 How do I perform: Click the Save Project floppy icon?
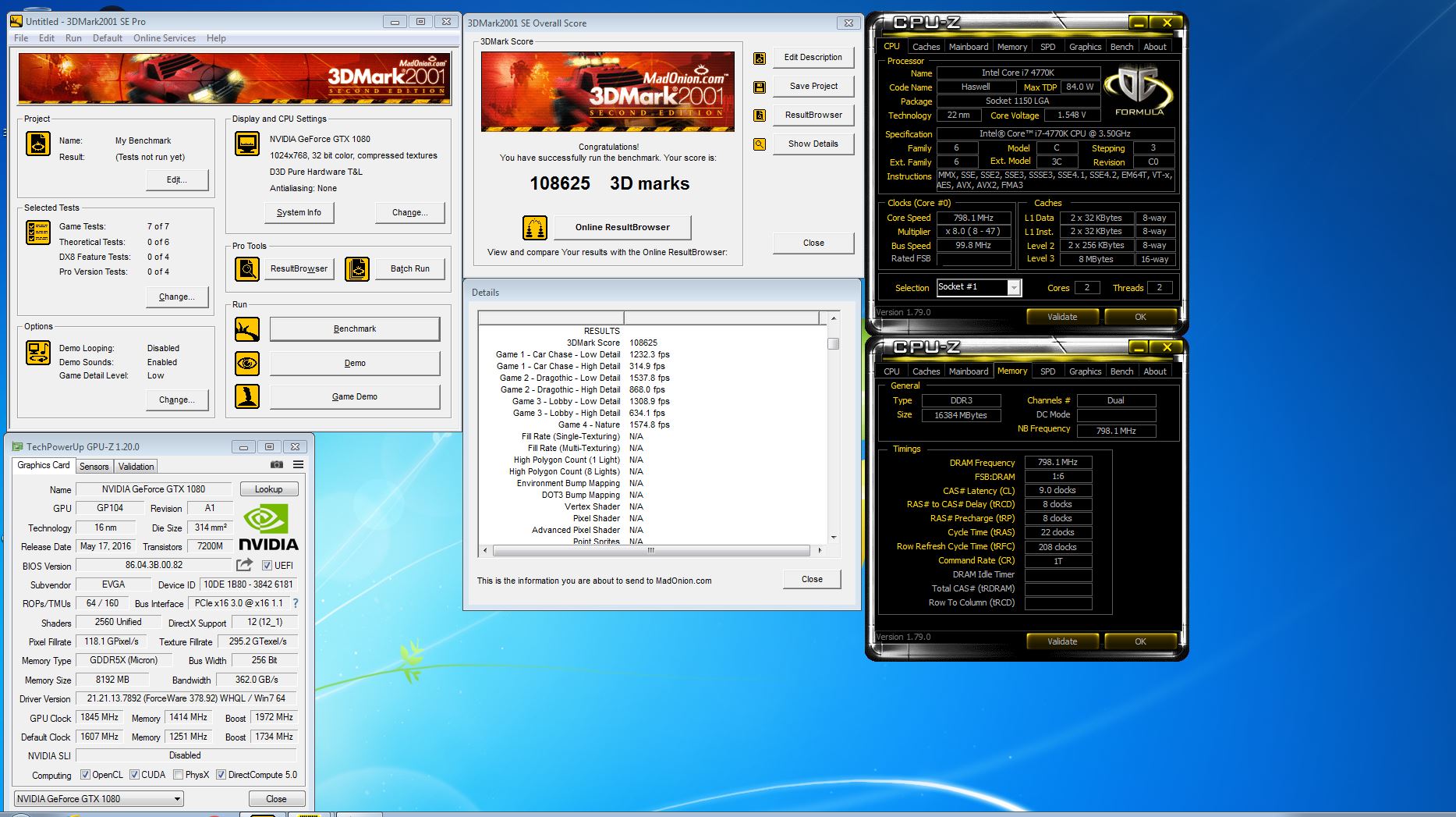coord(760,87)
